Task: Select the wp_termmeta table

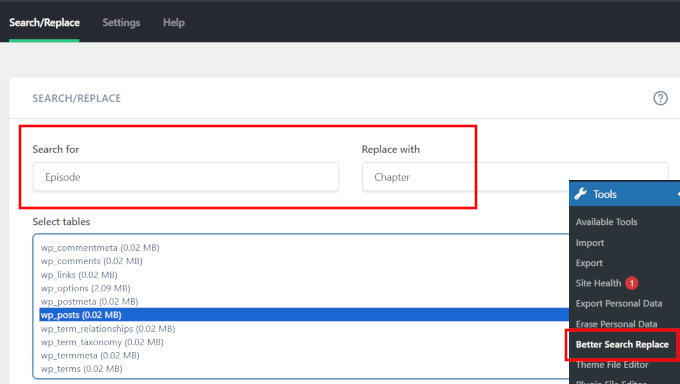Action: click(x=90, y=355)
